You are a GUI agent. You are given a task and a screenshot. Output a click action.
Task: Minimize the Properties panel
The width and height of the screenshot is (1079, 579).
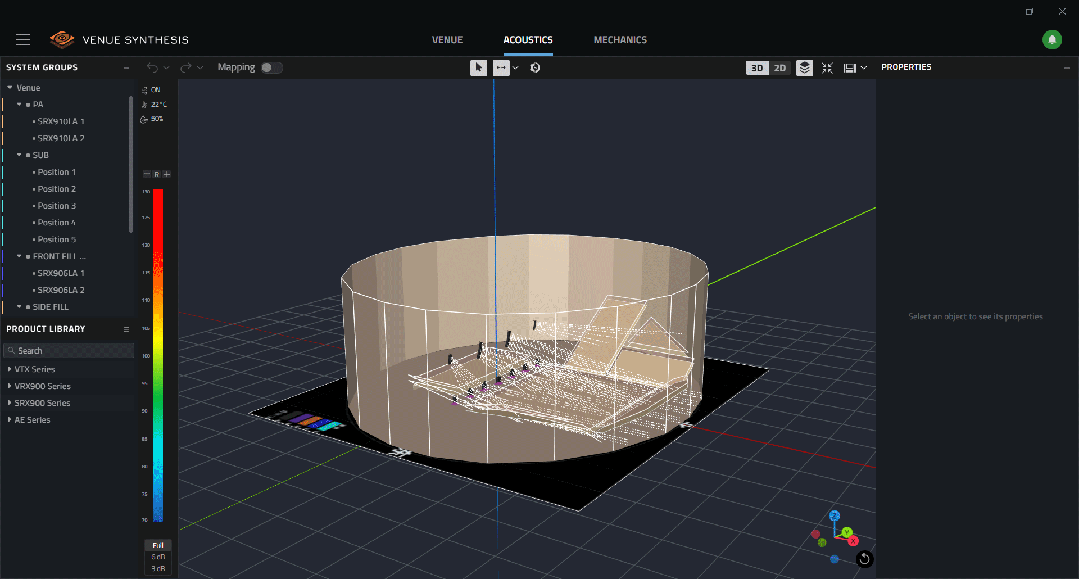pyautogui.click(x=1067, y=67)
